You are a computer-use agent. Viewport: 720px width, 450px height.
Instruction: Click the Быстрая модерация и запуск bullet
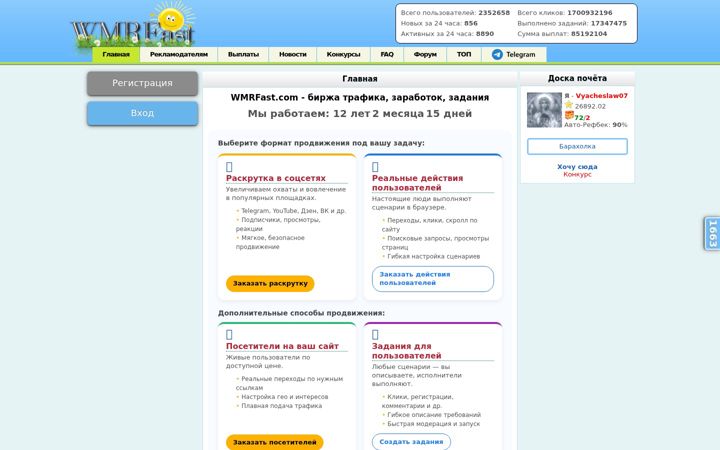[x=431, y=424]
